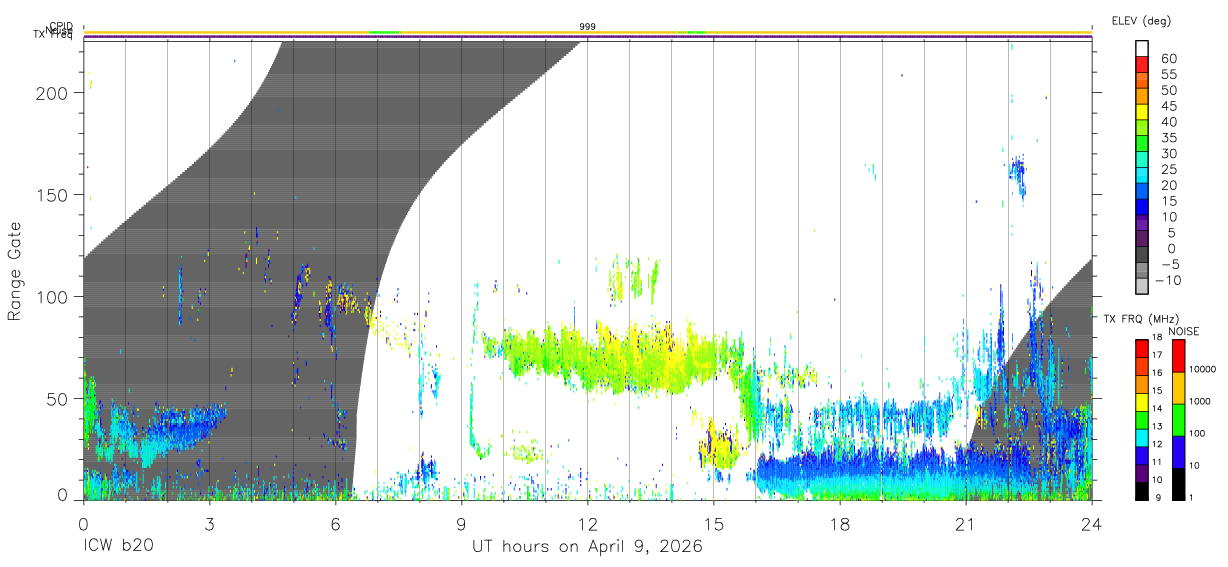
Task: Click hour 12 on the UT time axis
Action: click(x=588, y=524)
